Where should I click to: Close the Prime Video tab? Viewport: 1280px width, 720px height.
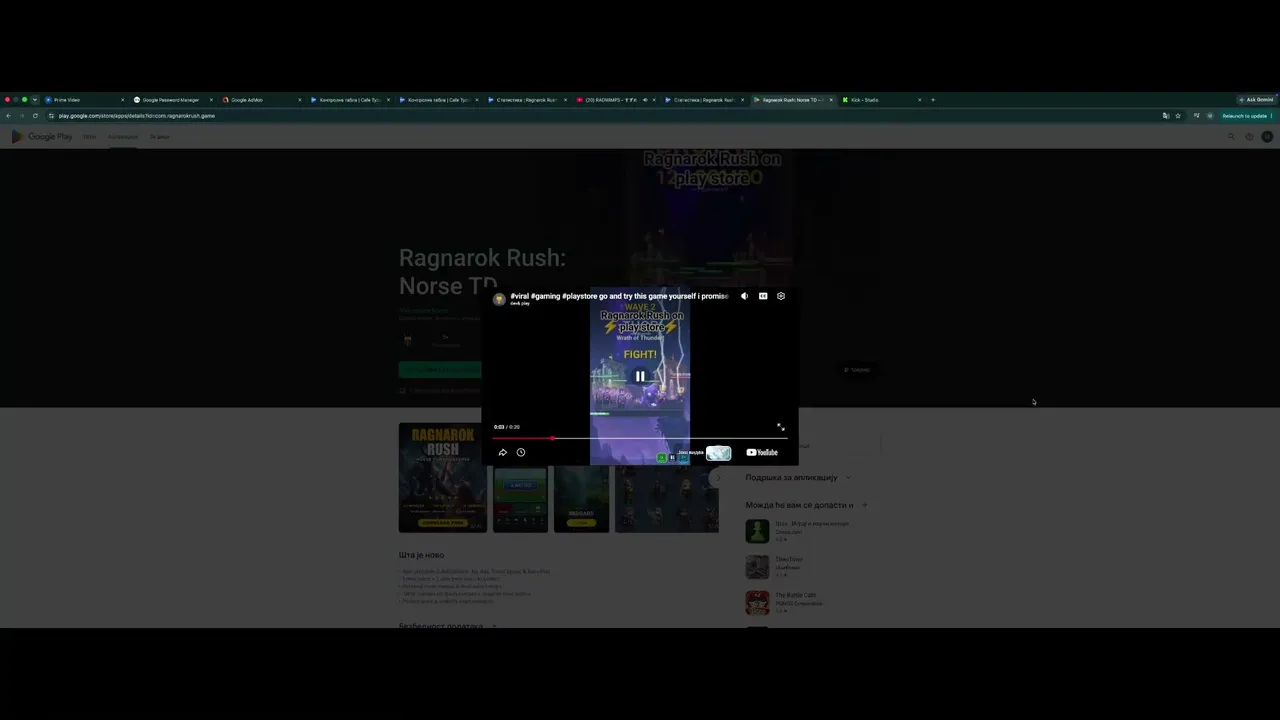[123, 100]
